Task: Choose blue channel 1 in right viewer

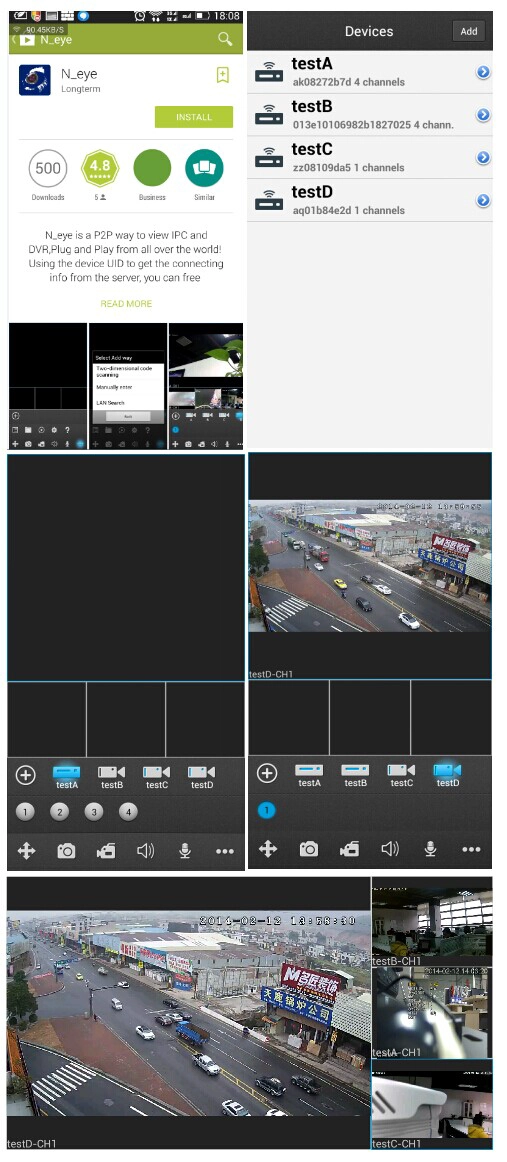Action: coord(266,811)
